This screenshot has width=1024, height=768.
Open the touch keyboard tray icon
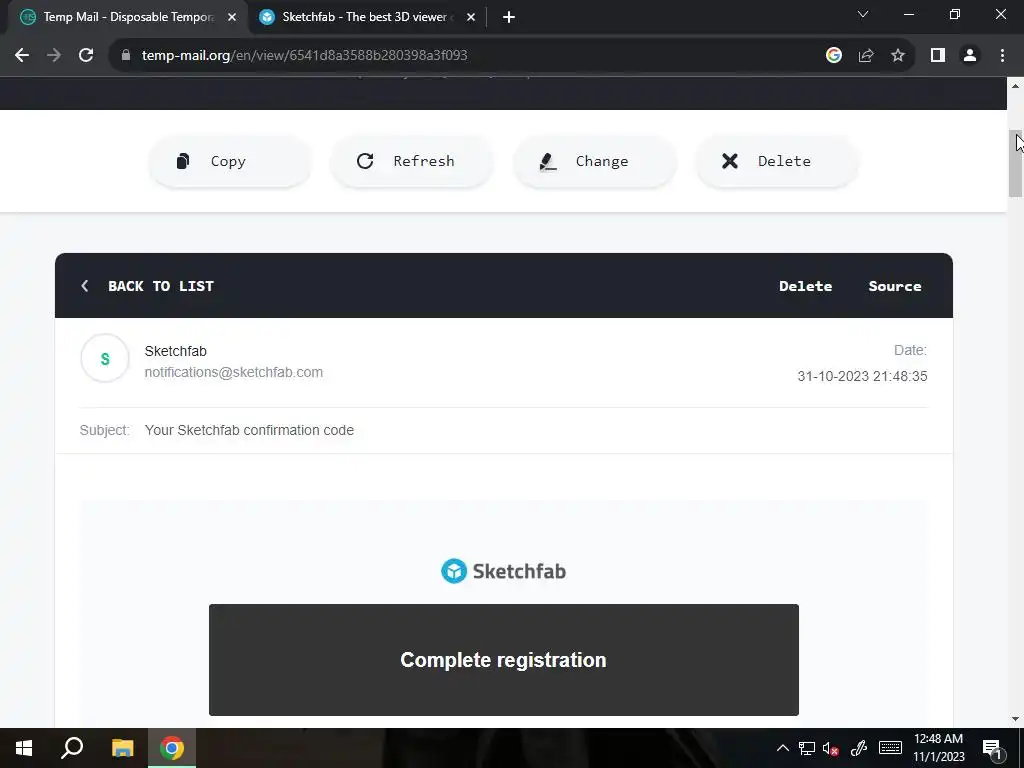click(890, 748)
